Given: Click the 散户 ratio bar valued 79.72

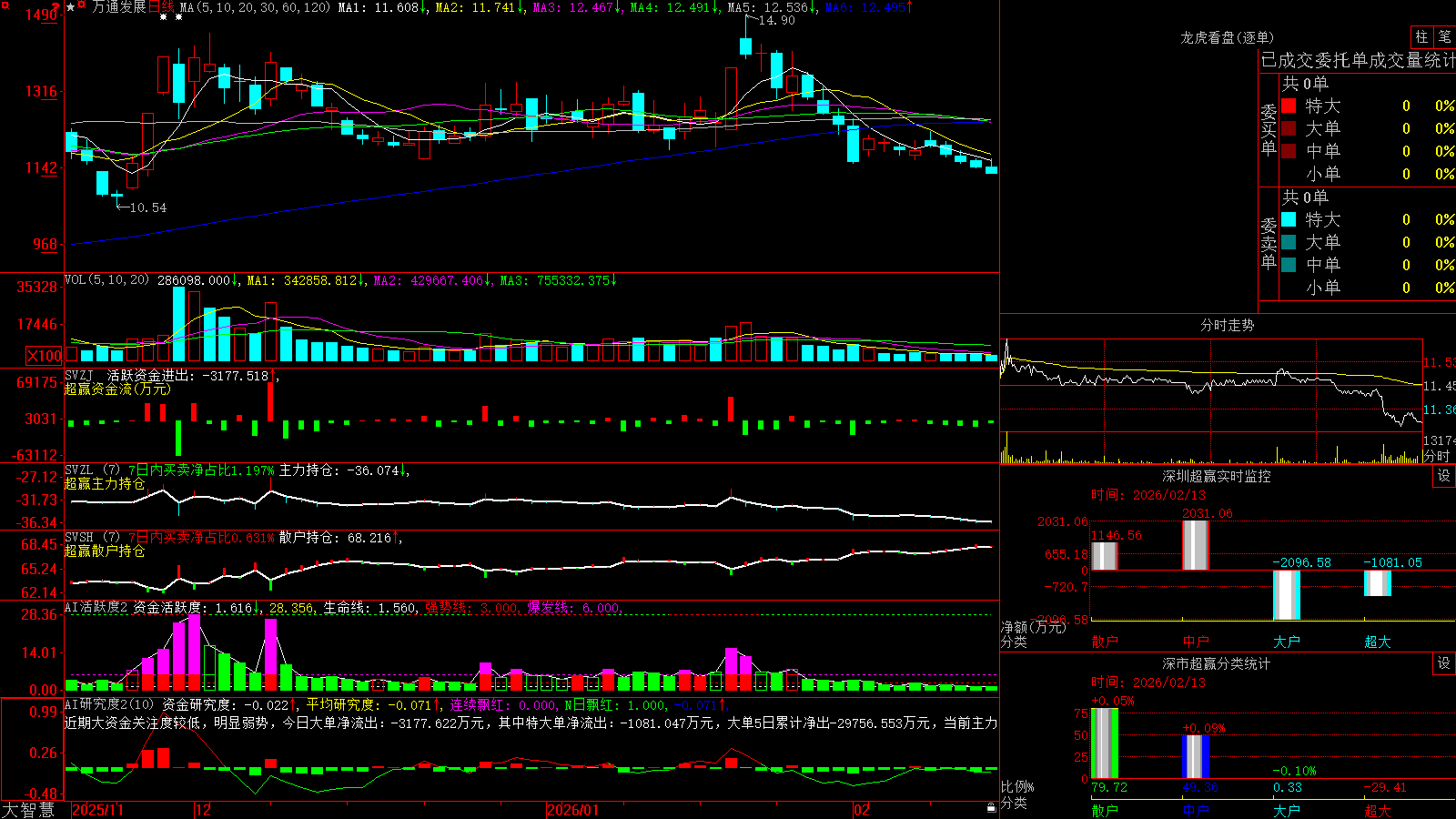Looking at the screenshot, I should [x=1104, y=743].
